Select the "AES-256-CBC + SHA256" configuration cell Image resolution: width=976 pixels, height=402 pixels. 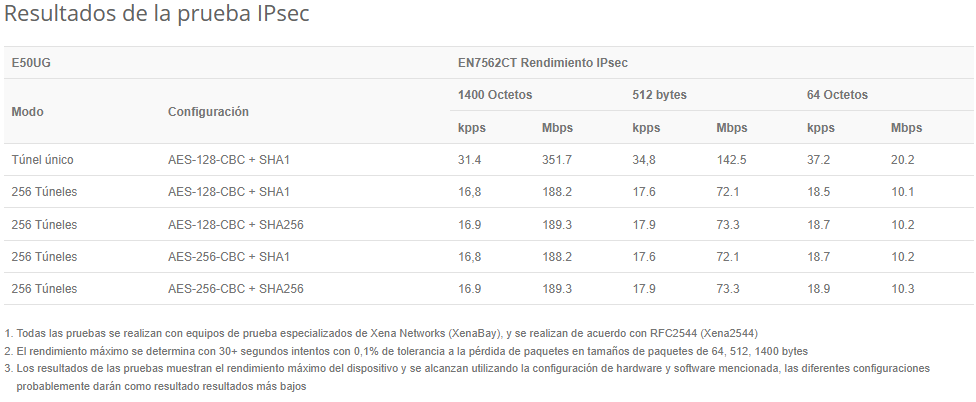(236, 289)
